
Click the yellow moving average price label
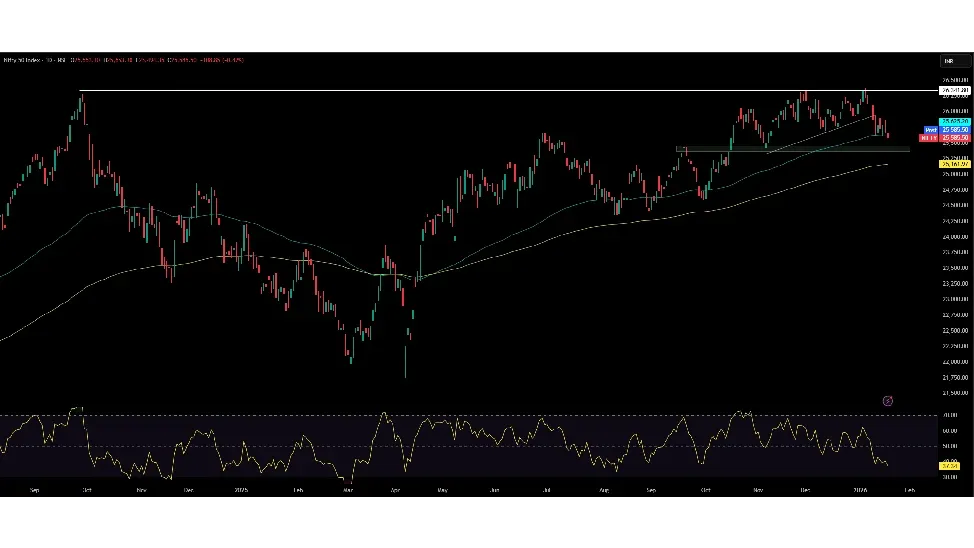(954, 163)
